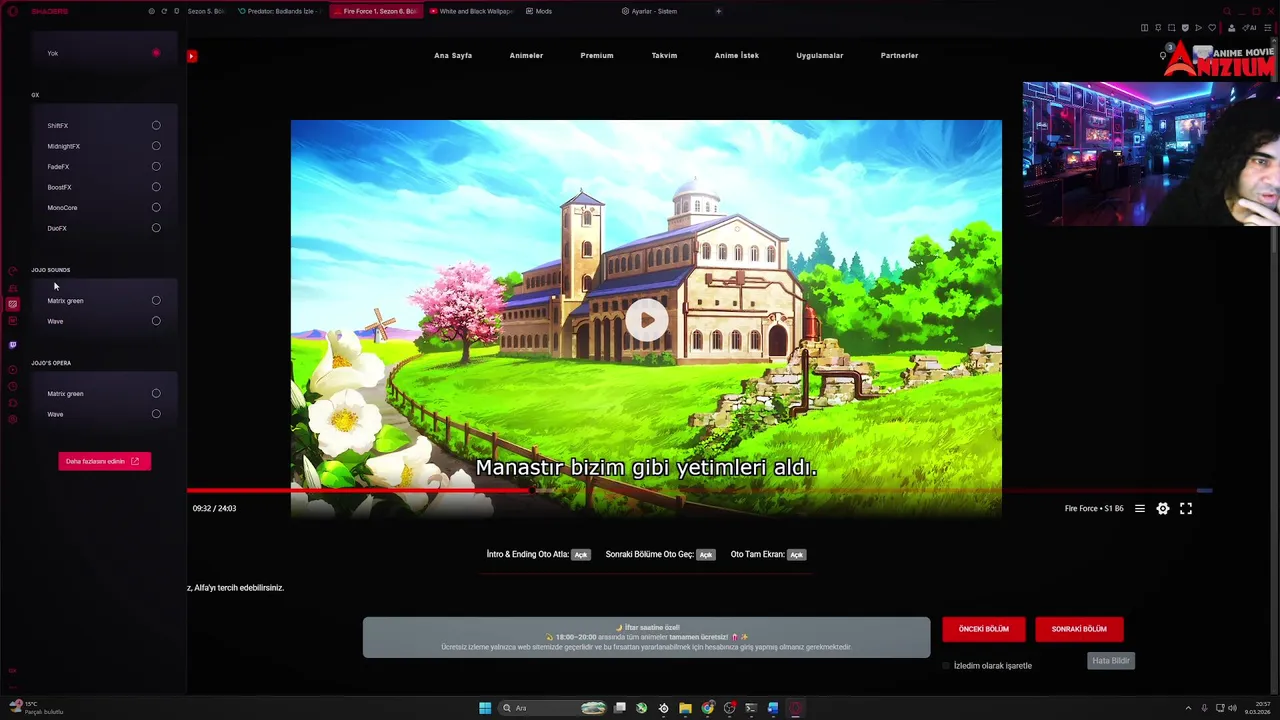Seek on the red video progress bar

(700, 491)
